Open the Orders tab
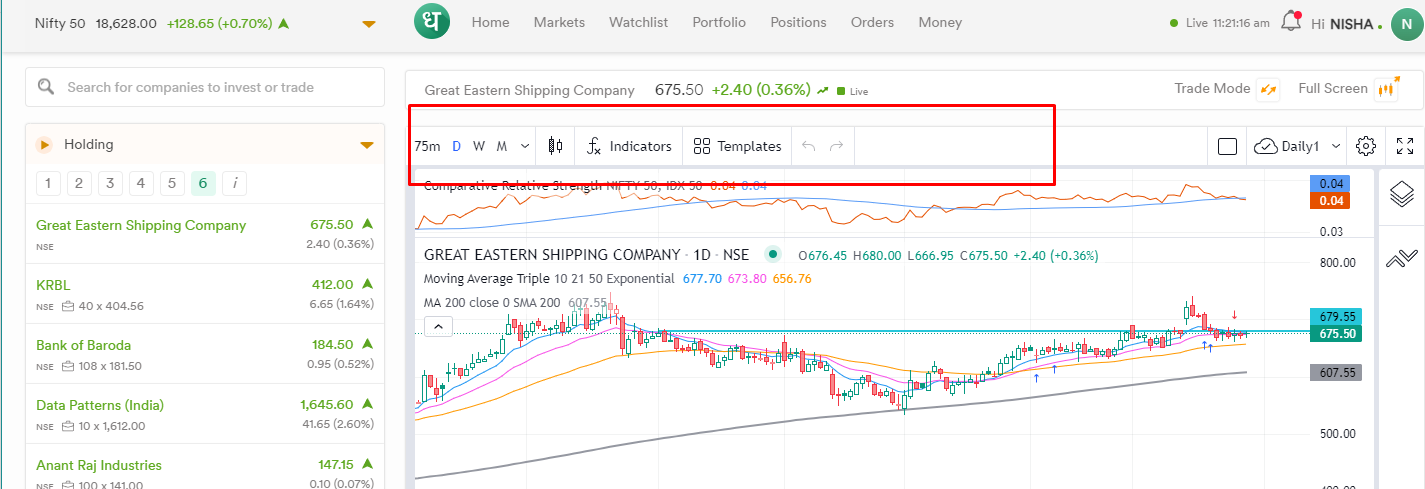 [872, 22]
